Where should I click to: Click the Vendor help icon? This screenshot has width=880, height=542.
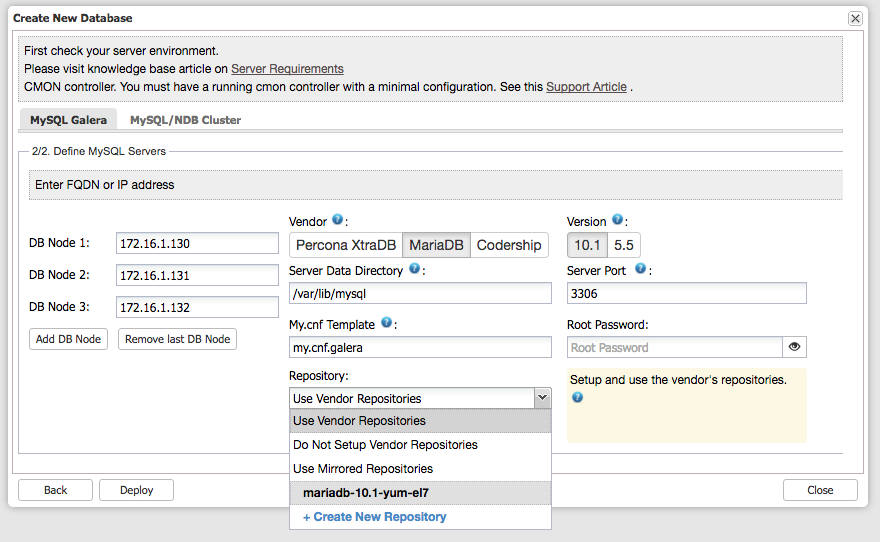coord(337,219)
